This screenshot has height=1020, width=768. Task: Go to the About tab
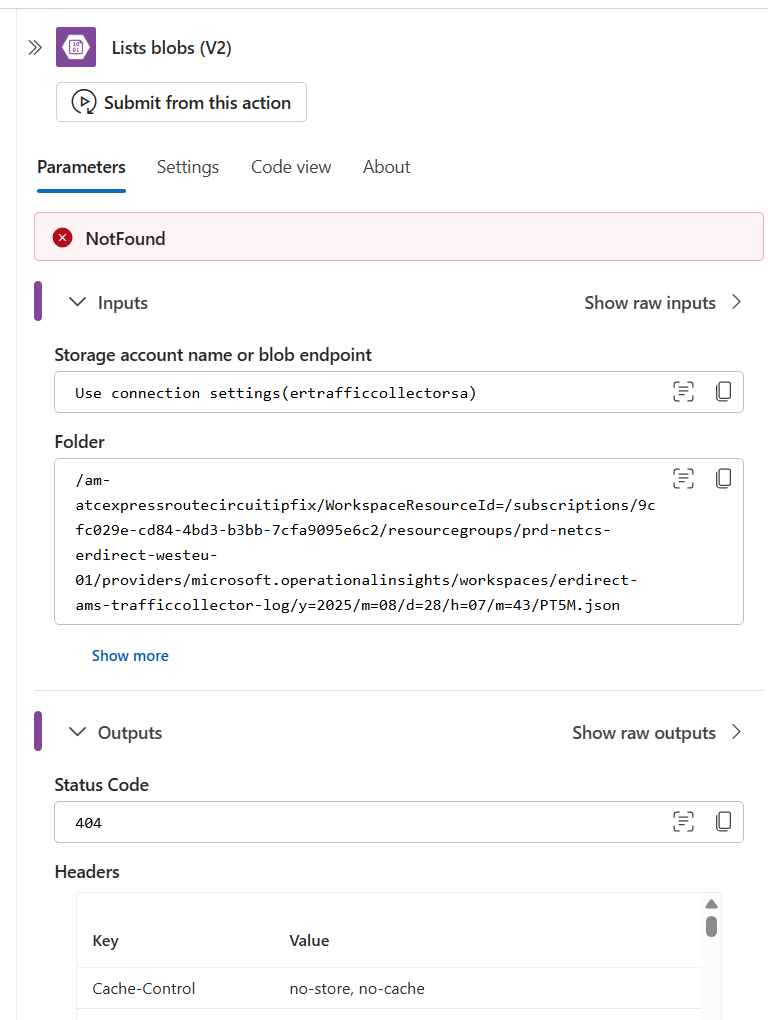(386, 167)
